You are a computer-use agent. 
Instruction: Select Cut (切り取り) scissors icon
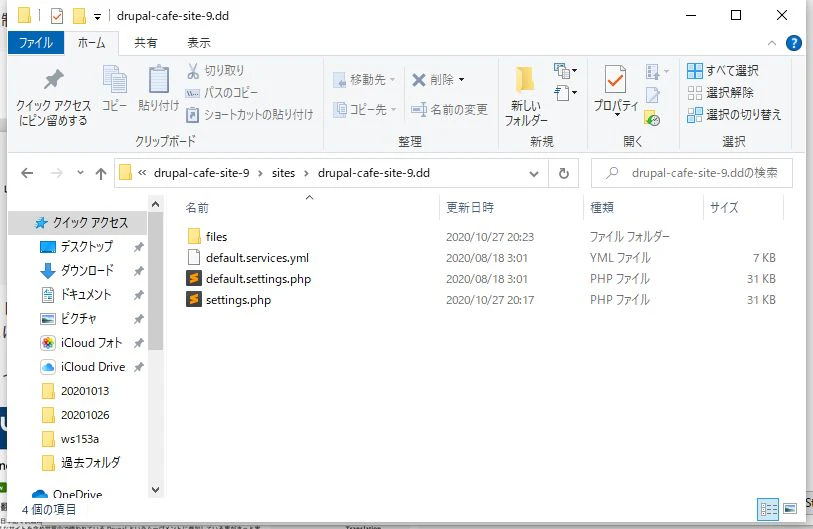[x=193, y=71]
